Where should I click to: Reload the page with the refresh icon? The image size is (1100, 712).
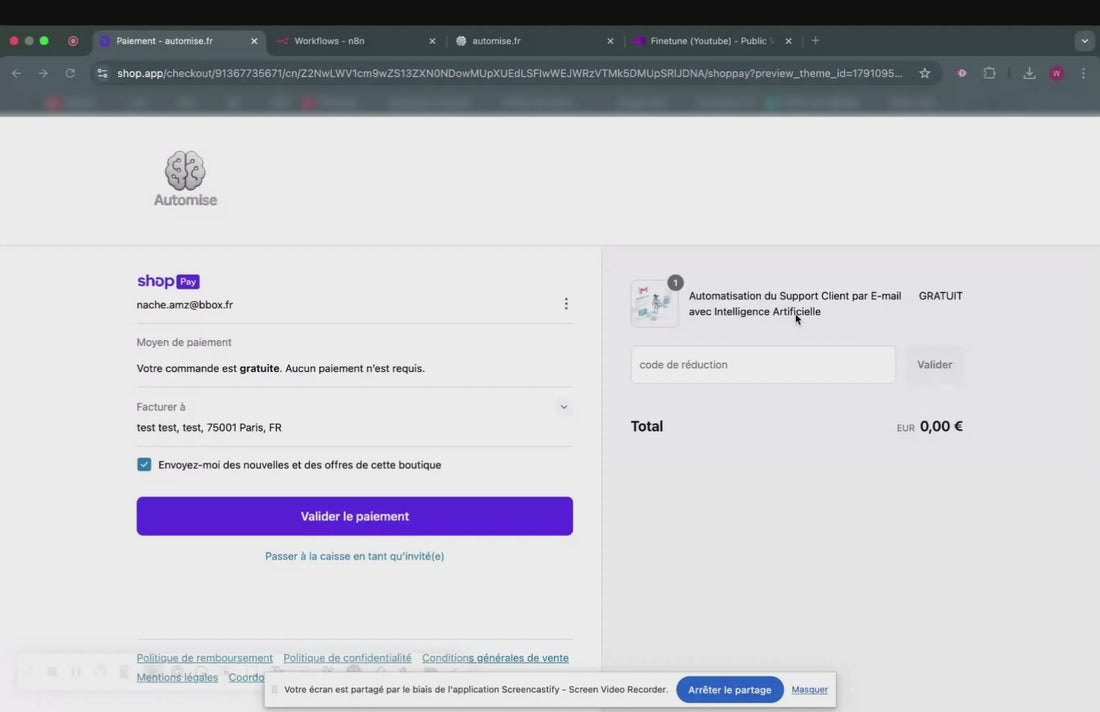tap(70, 73)
